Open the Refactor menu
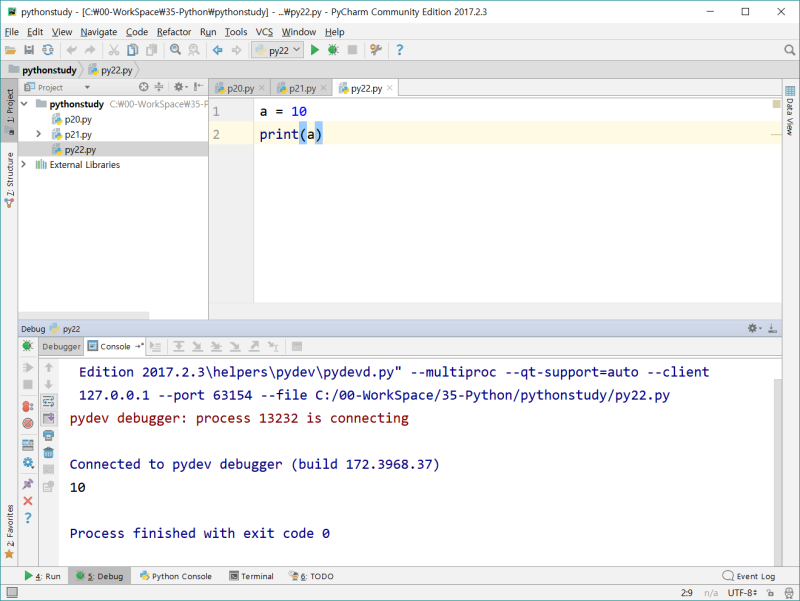This screenshot has height=601, width=800. [x=174, y=32]
